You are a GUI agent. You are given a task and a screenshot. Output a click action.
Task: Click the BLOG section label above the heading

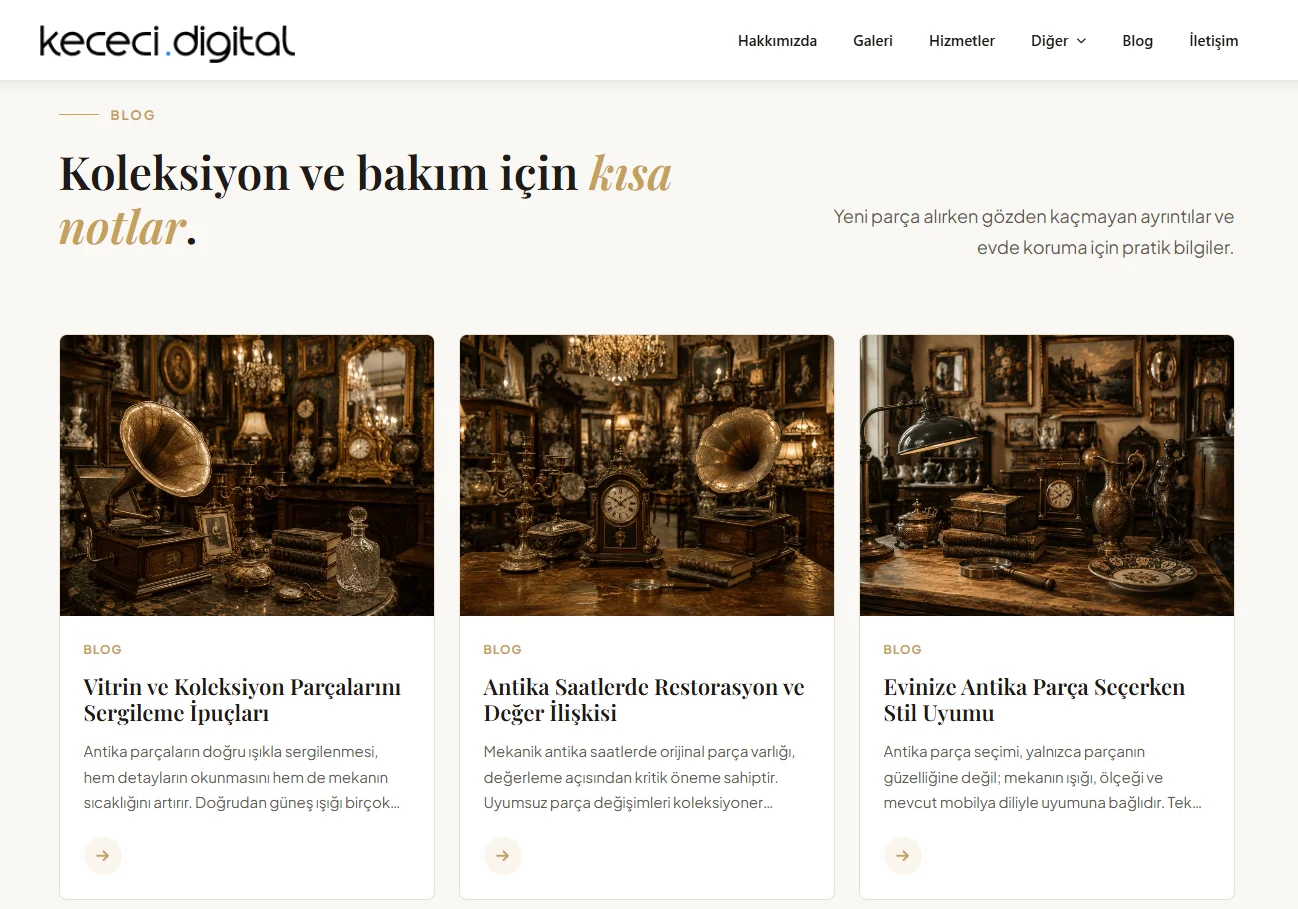click(133, 115)
